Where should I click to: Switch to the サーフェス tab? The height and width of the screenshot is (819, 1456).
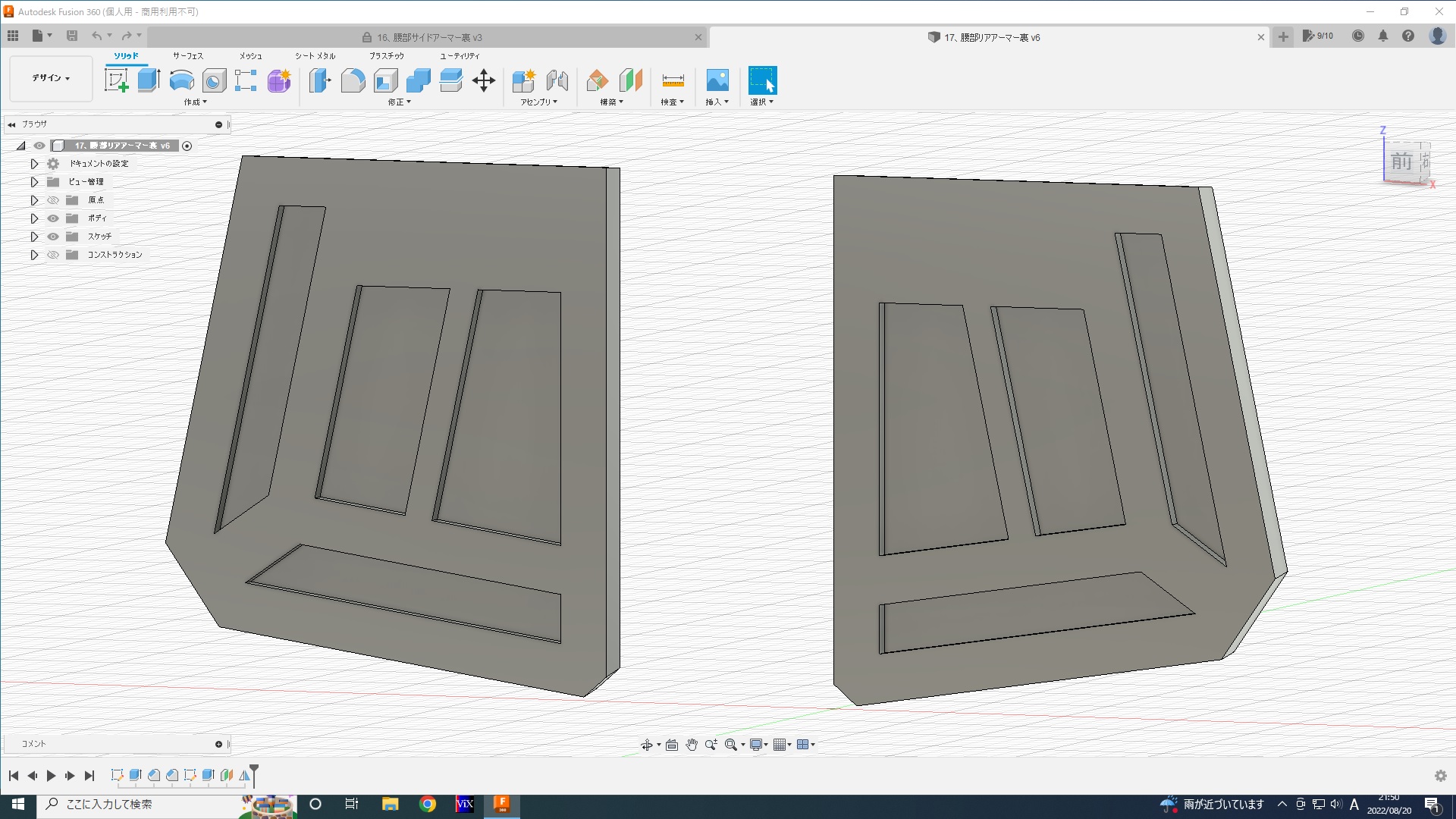187,56
